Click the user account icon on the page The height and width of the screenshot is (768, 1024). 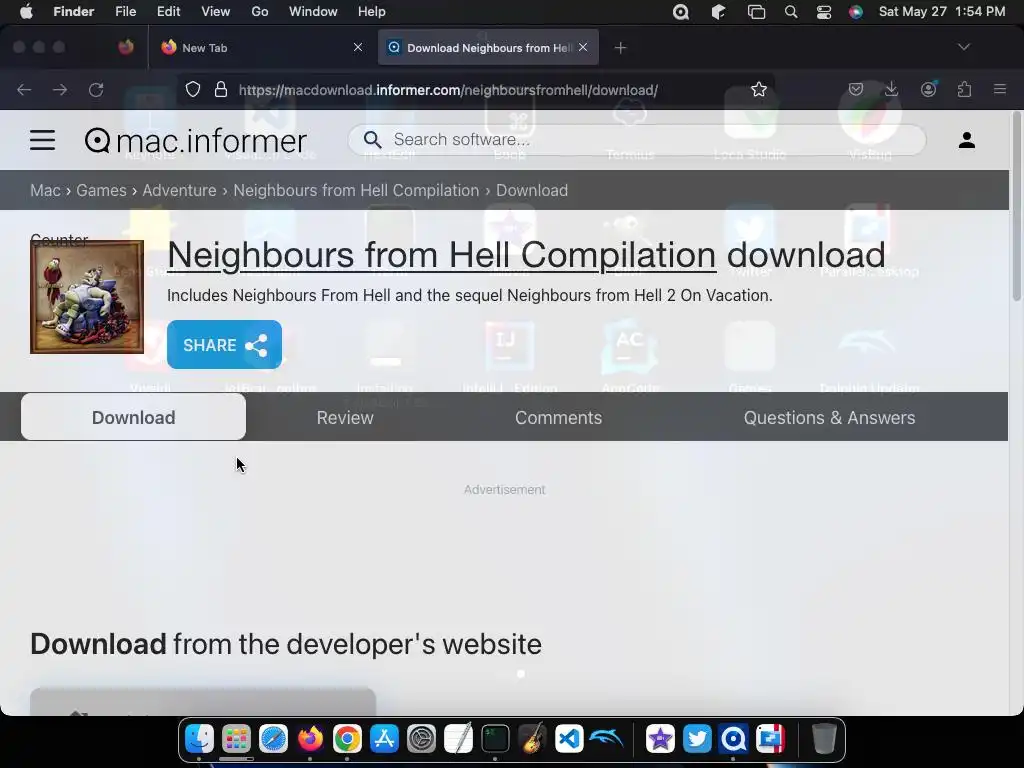[x=967, y=140]
